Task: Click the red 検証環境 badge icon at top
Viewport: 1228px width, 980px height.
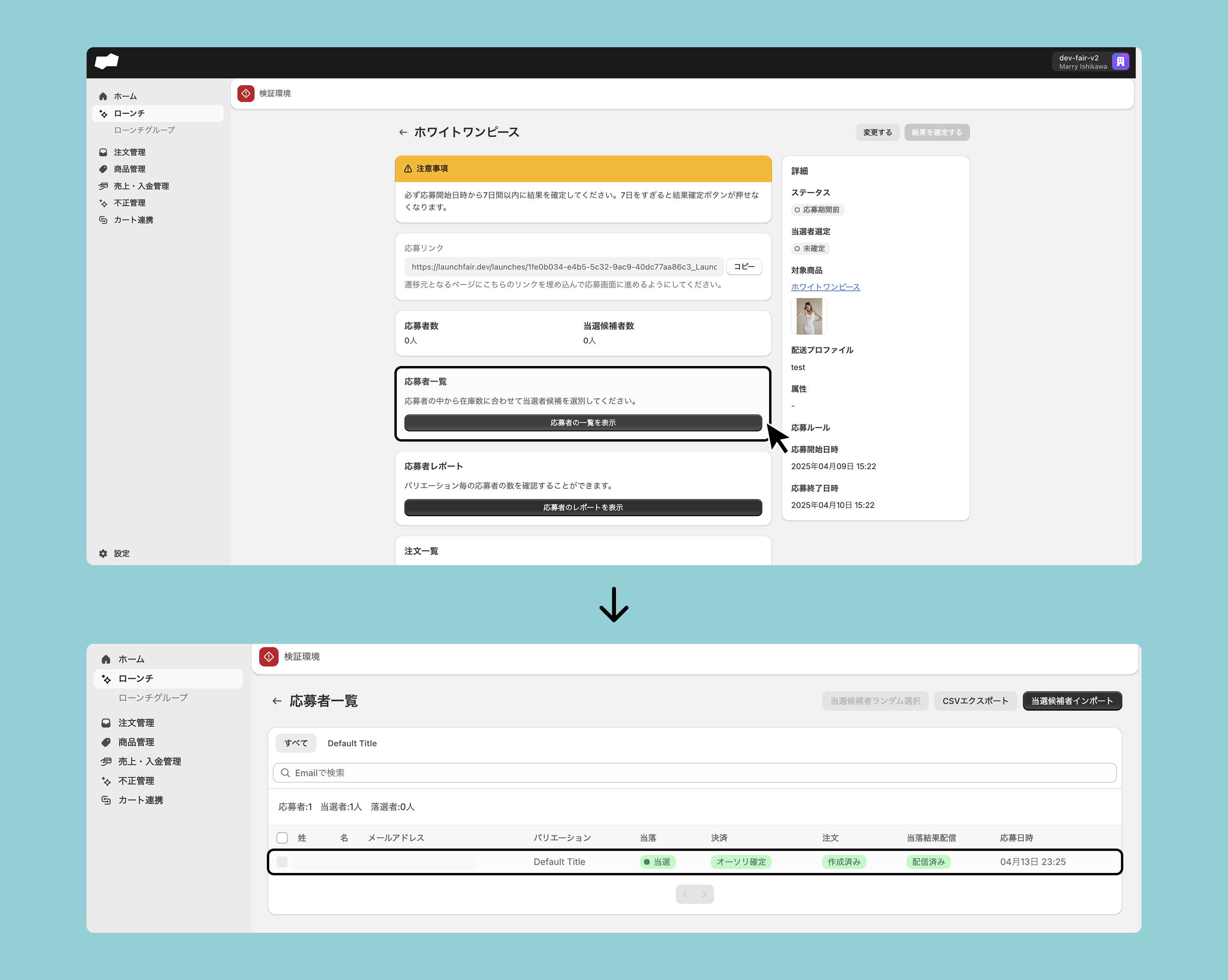Action: pos(246,93)
